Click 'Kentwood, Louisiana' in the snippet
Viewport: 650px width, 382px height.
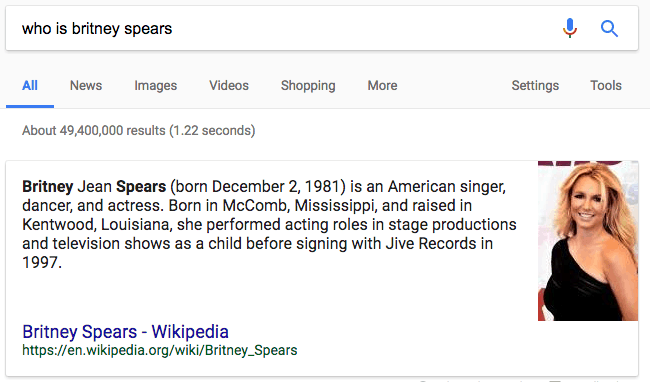tap(97, 225)
